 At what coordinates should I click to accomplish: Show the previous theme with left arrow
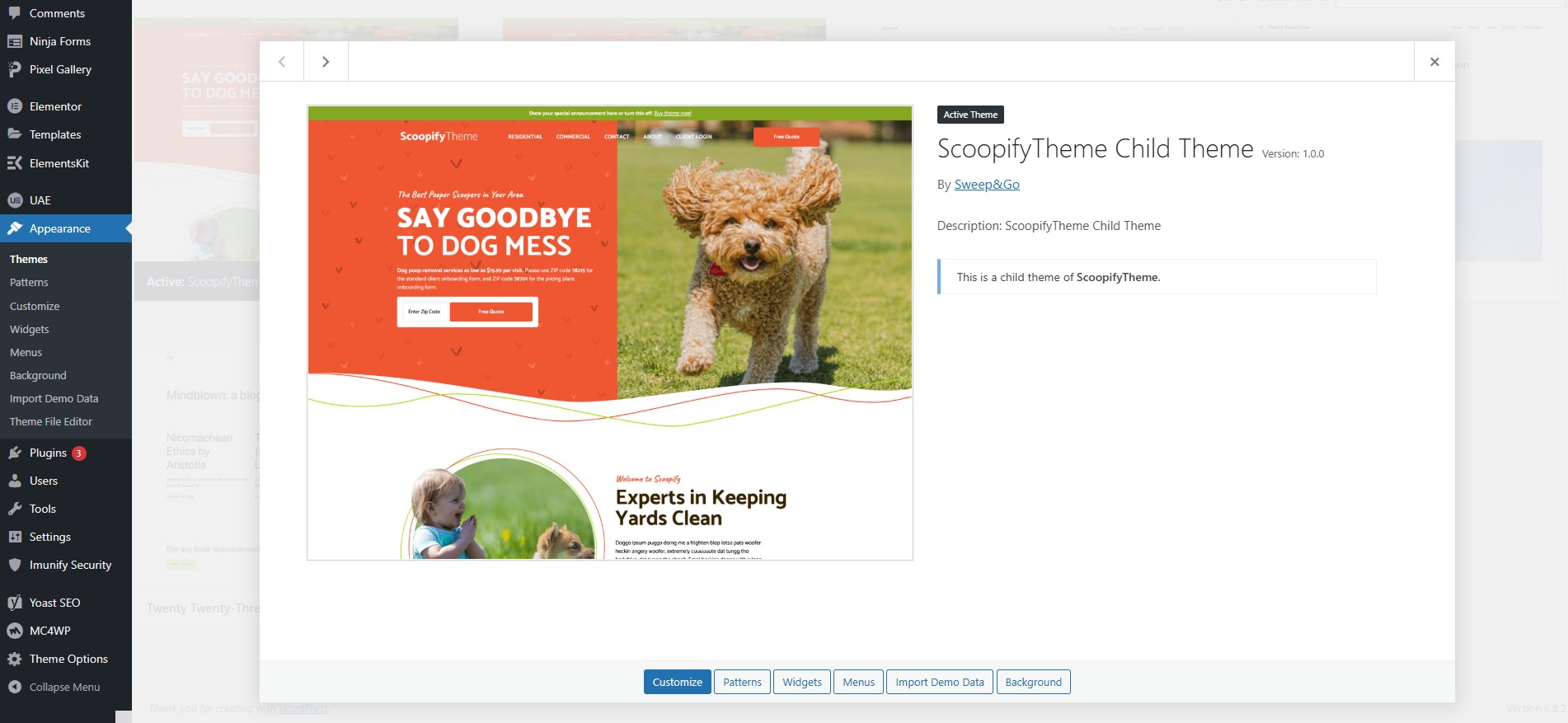click(282, 62)
